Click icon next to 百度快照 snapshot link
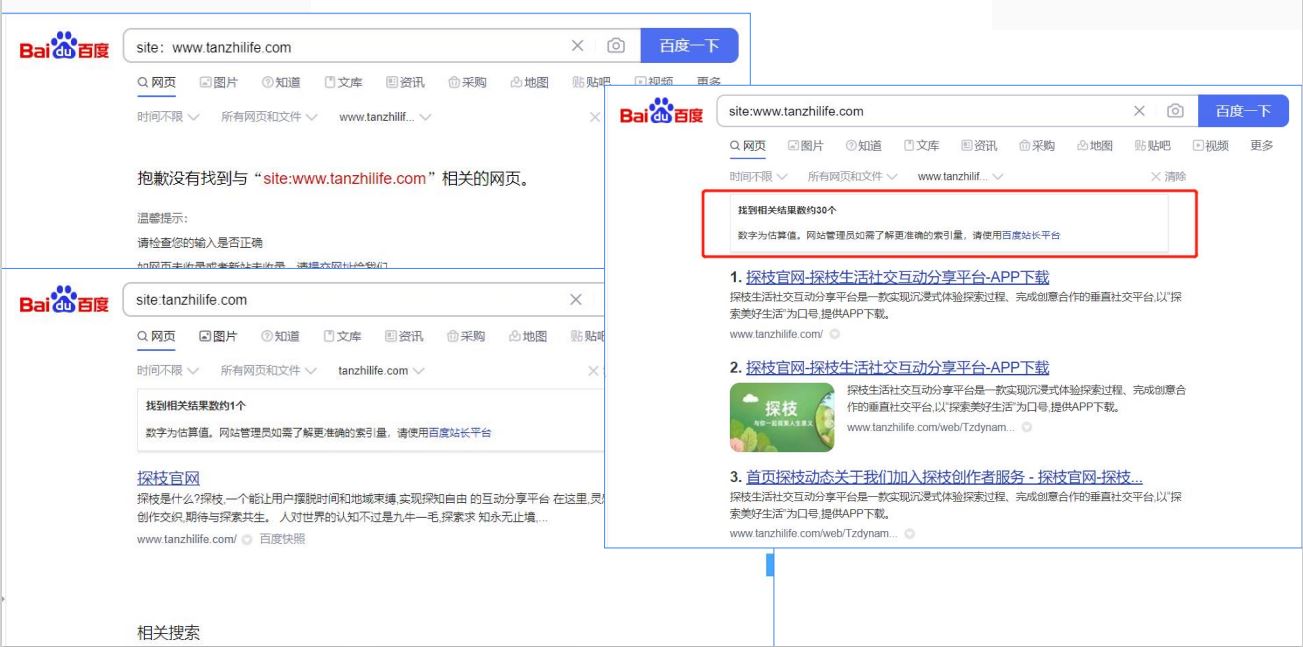 pos(246,540)
